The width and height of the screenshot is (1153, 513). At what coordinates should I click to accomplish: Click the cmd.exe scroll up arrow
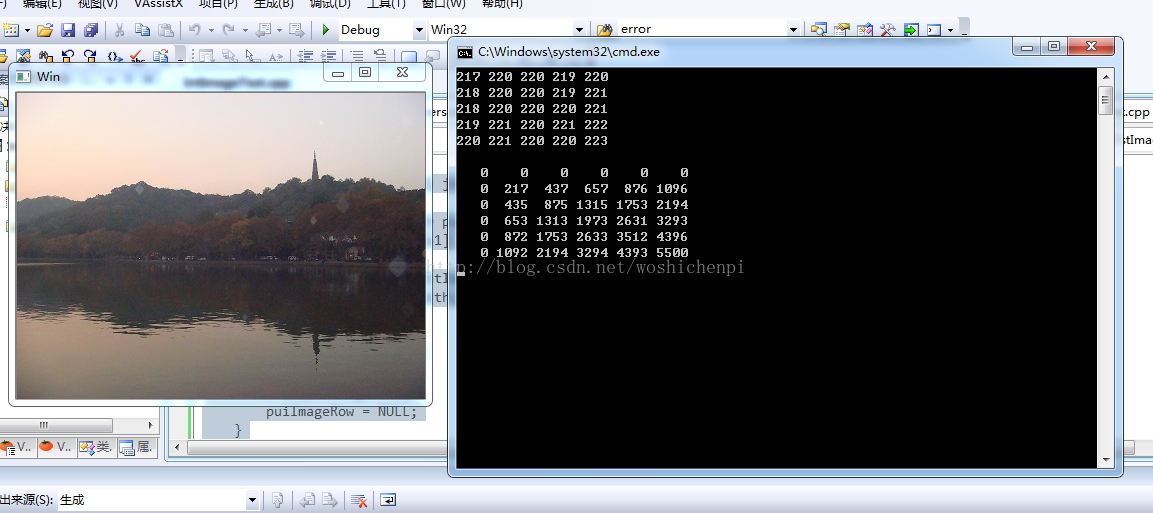click(x=1105, y=76)
